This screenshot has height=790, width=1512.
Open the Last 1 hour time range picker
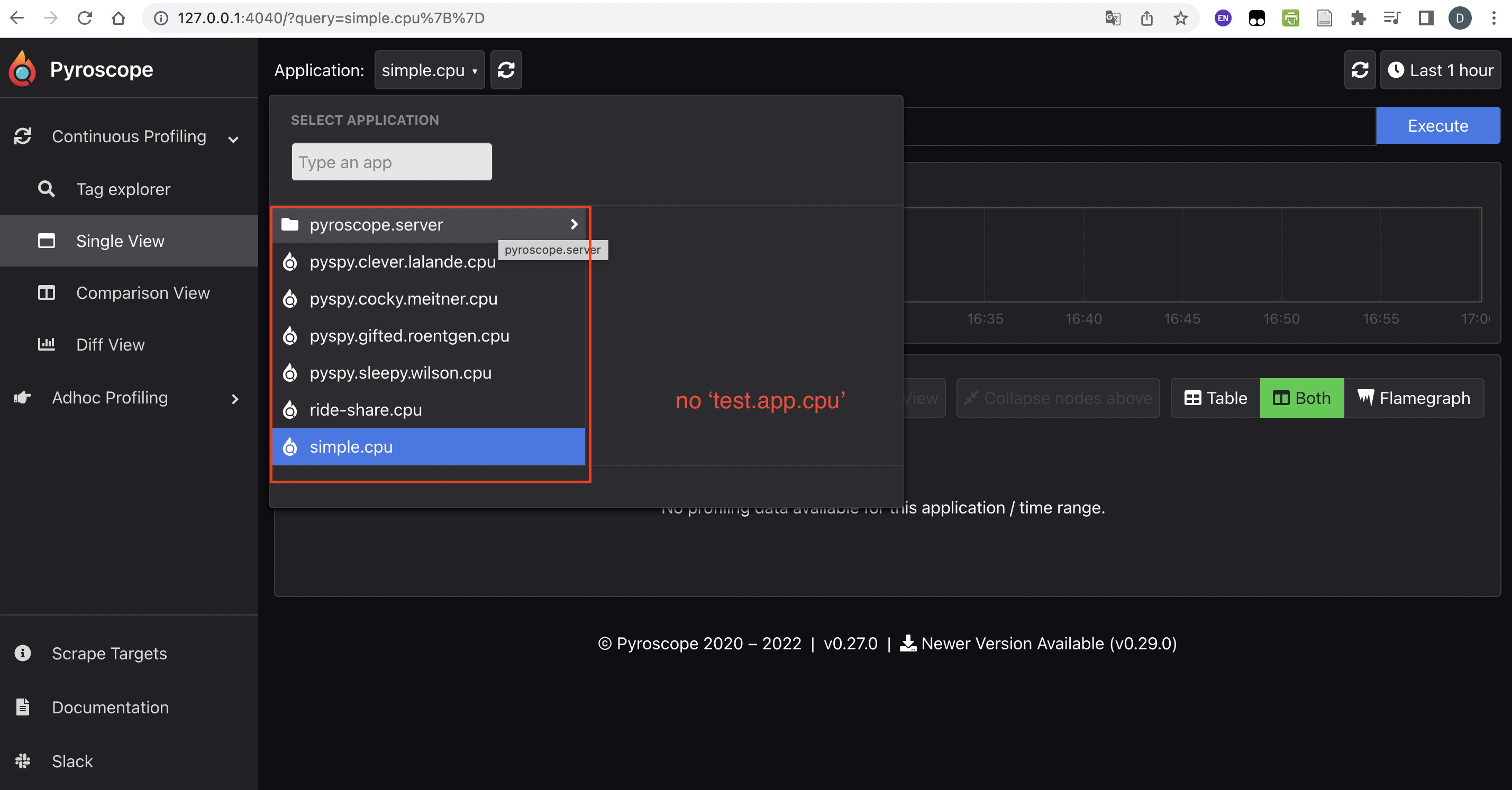1441,70
